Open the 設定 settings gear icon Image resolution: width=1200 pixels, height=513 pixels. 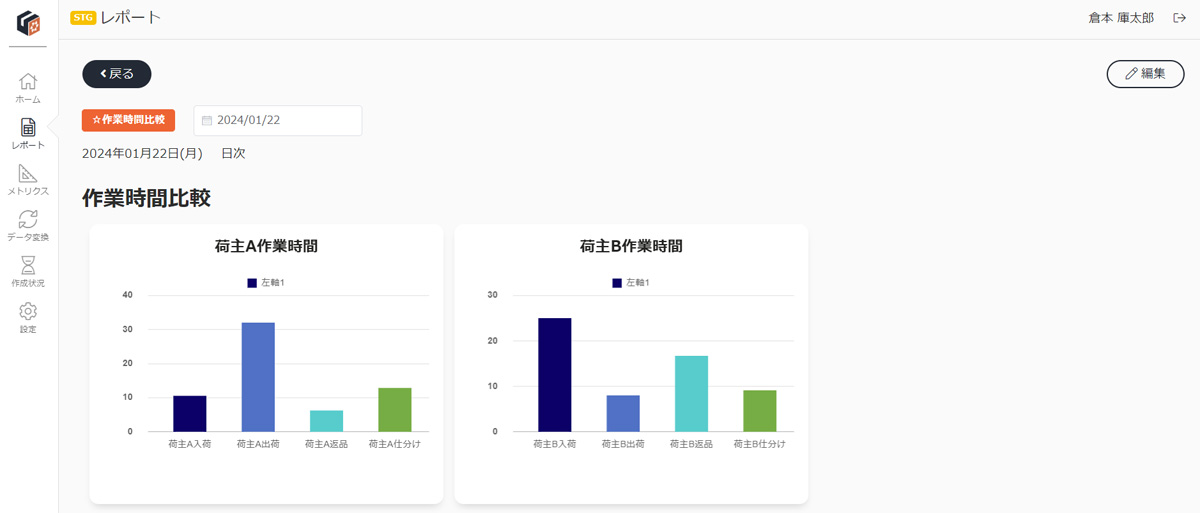click(28, 318)
